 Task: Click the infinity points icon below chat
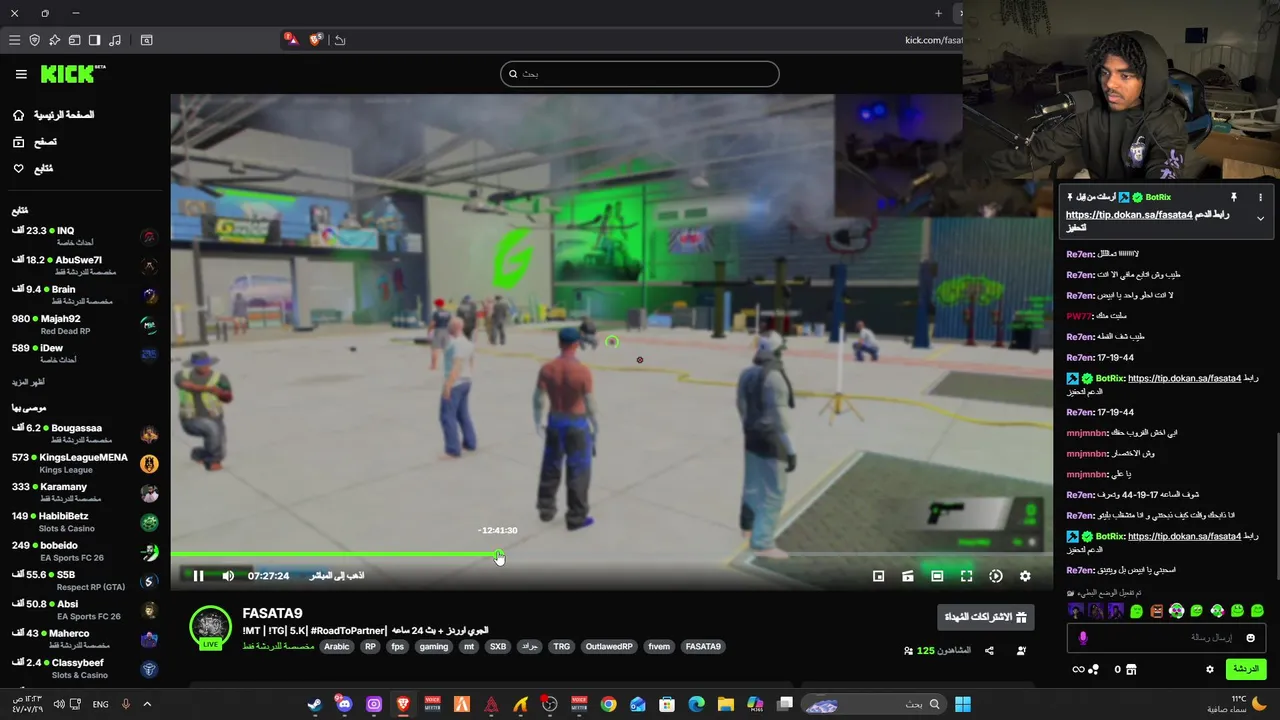point(1078,670)
